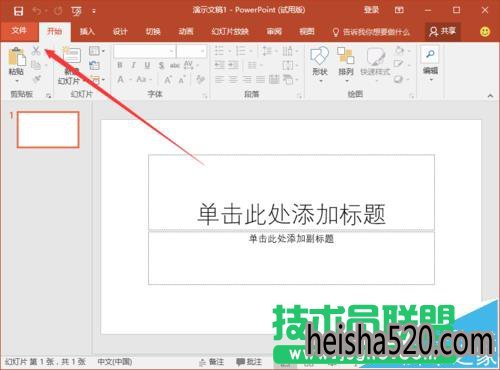
Task: Click the Reset slide icon
Action: (95, 65)
